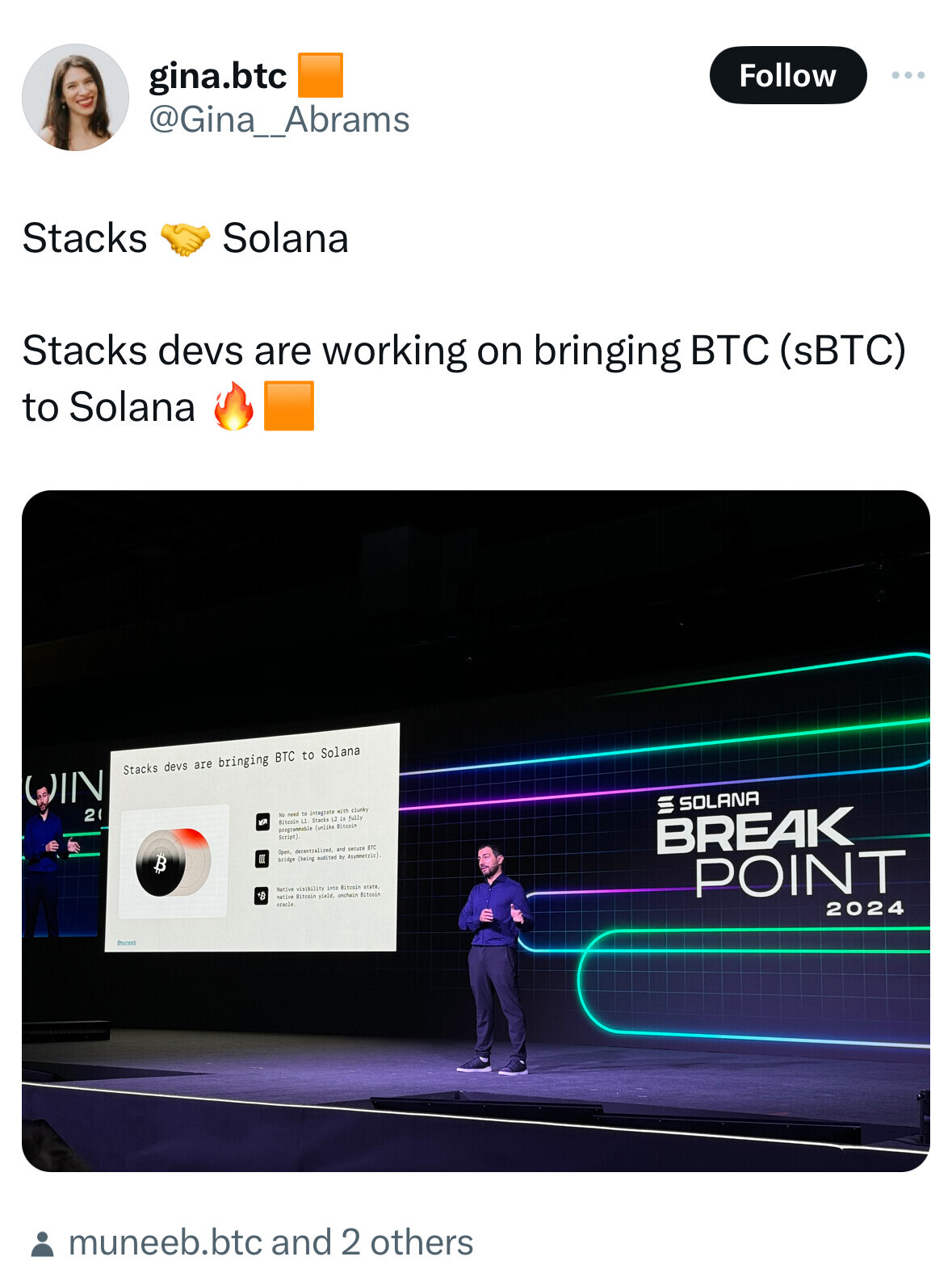Click the third bullet Bitcoin icon on slide
Image resolution: width=952 pixels, height=1286 pixels.
(x=261, y=896)
